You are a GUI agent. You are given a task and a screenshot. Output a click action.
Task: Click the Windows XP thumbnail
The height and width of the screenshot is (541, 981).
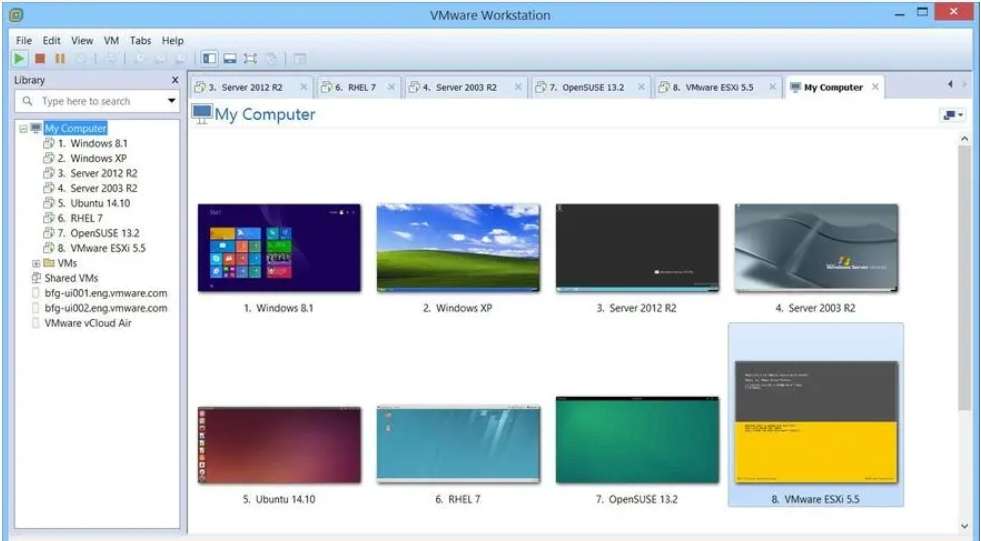[x=458, y=248]
